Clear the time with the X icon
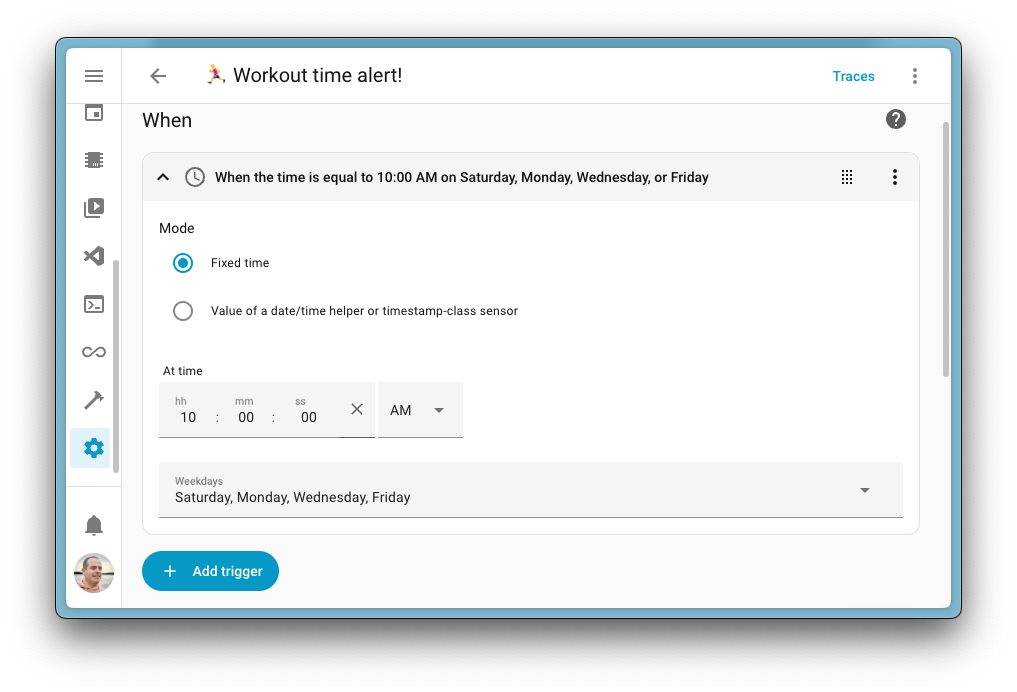Viewport: 1017px width, 692px height. click(x=357, y=409)
